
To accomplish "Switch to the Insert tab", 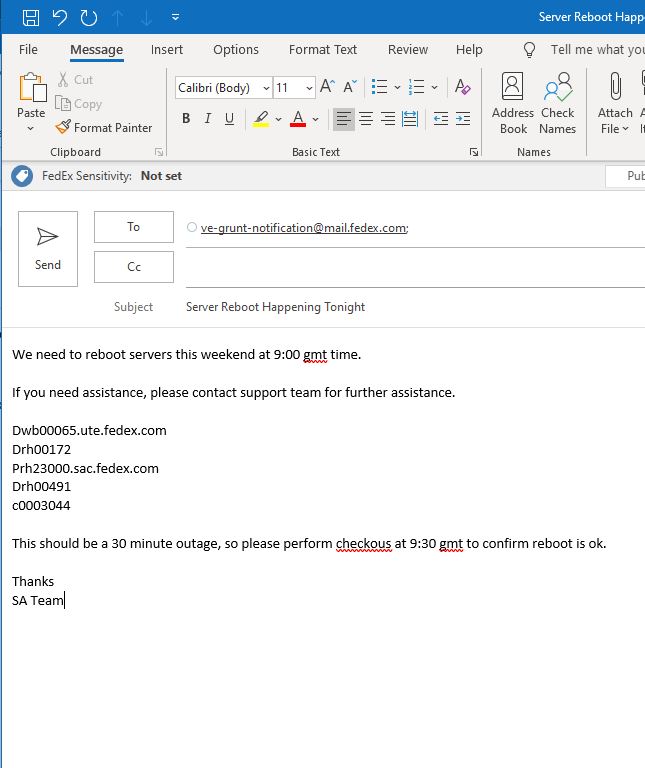I will pos(167,49).
